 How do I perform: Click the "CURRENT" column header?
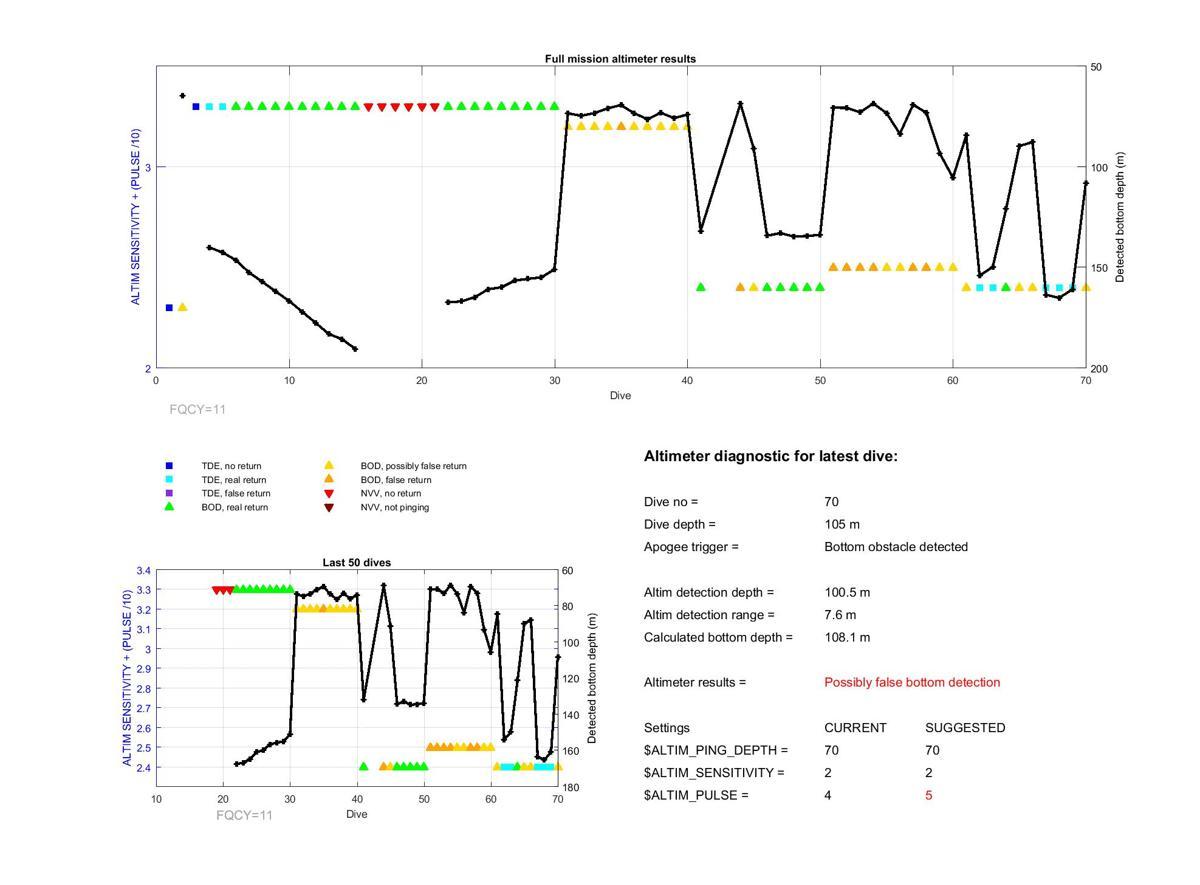pos(855,728)
